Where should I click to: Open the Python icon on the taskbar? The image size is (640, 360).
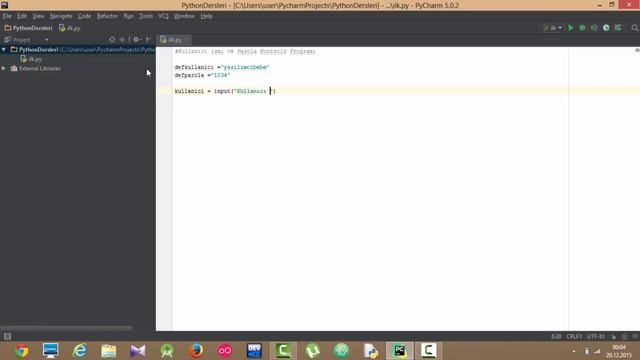371,351
